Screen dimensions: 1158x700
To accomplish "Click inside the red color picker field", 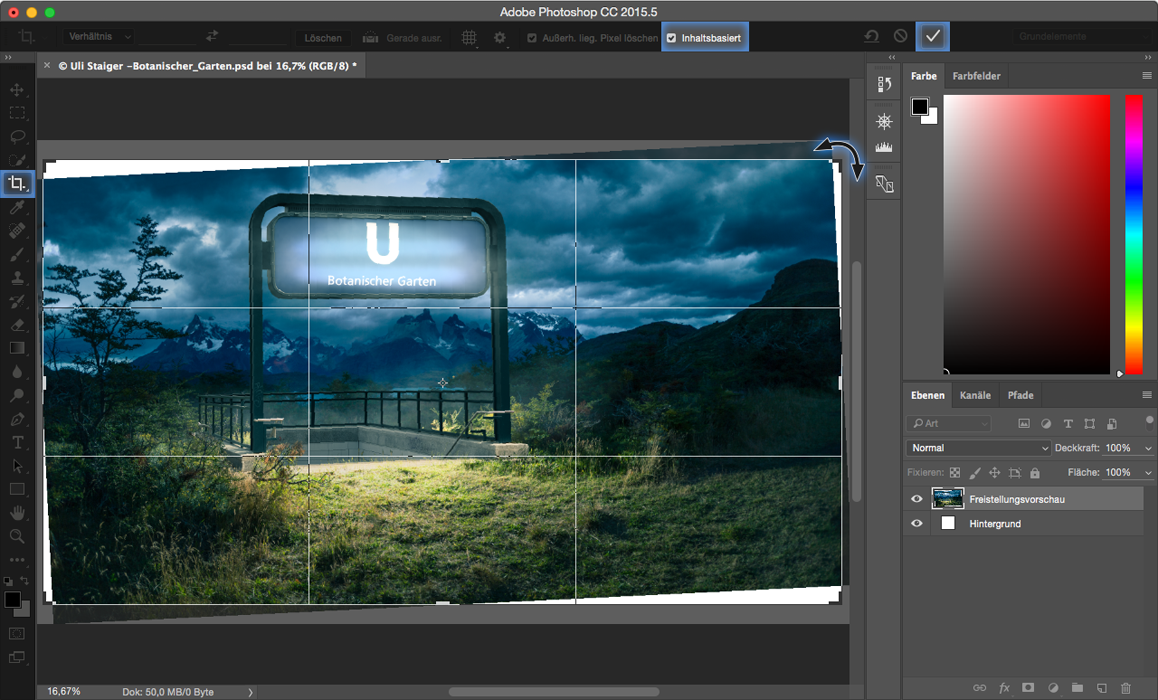I will pyautogui.click(x=1027, y=234).
